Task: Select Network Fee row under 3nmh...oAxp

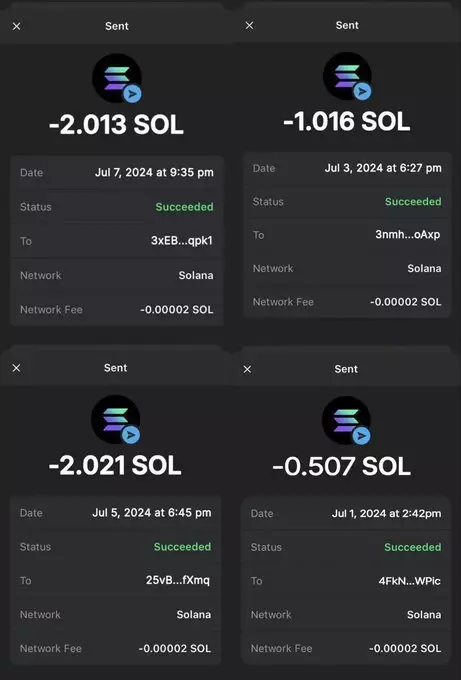Action: (347, 302)
